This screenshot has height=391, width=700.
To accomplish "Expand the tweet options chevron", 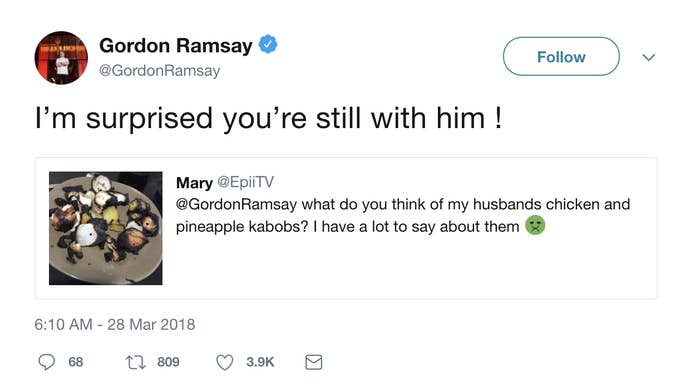I will pyautogui.click(x=648, y=57).
